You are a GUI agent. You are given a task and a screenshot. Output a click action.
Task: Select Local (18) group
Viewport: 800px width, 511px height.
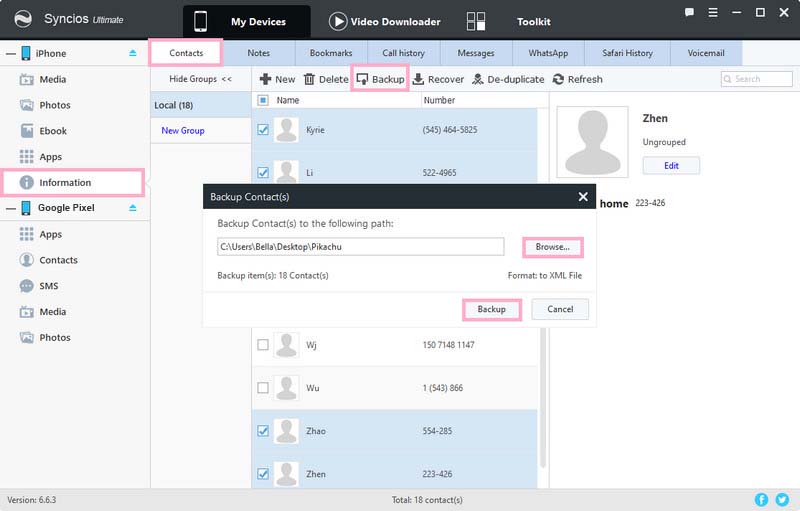pos(201,105)
